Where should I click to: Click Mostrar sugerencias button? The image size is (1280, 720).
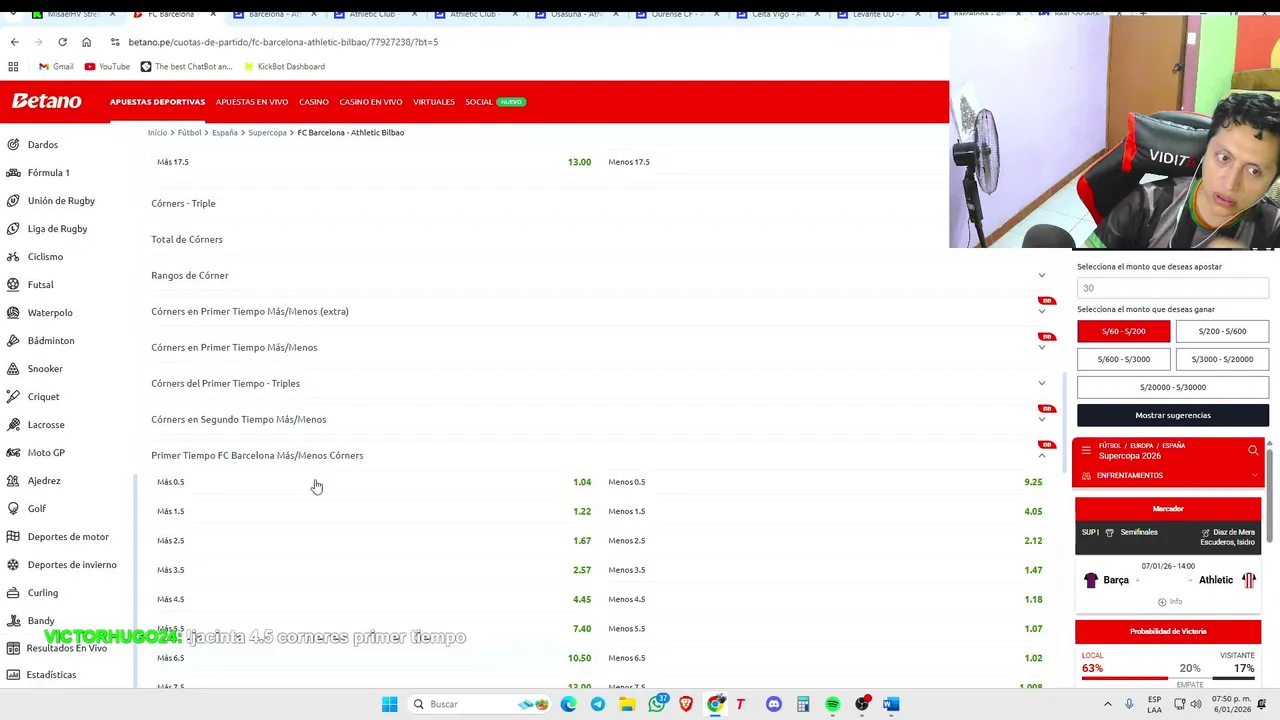[1173, 415]
